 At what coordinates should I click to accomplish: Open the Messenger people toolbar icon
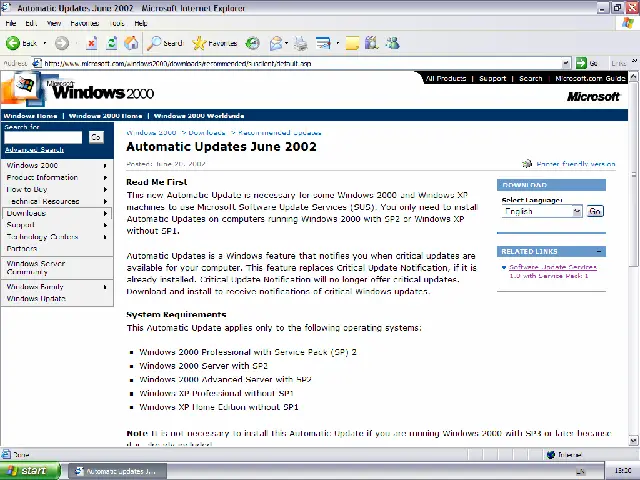click(393, 43)
